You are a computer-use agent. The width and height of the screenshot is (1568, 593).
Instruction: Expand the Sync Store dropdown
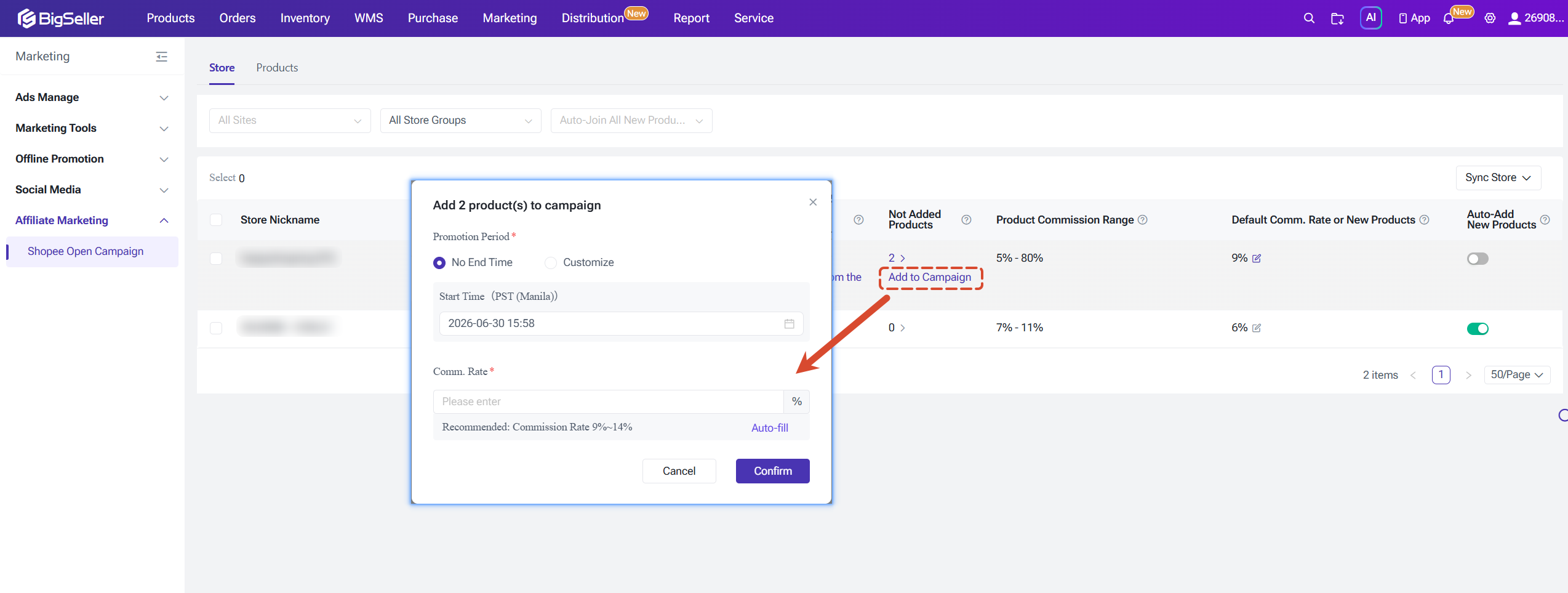click(x=1498, y=178)
